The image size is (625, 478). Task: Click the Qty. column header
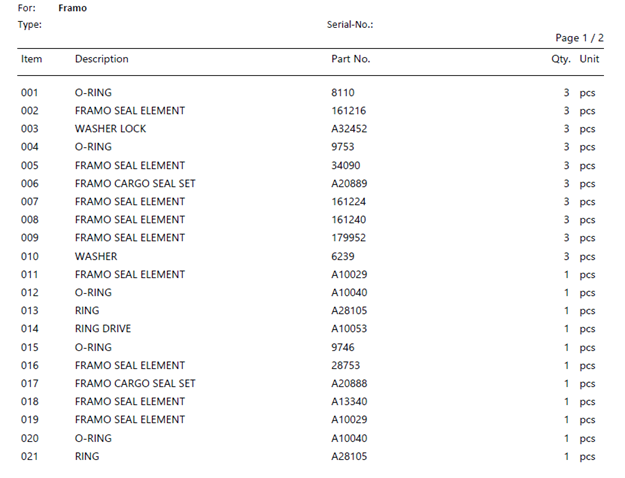(x=559, y=59)
